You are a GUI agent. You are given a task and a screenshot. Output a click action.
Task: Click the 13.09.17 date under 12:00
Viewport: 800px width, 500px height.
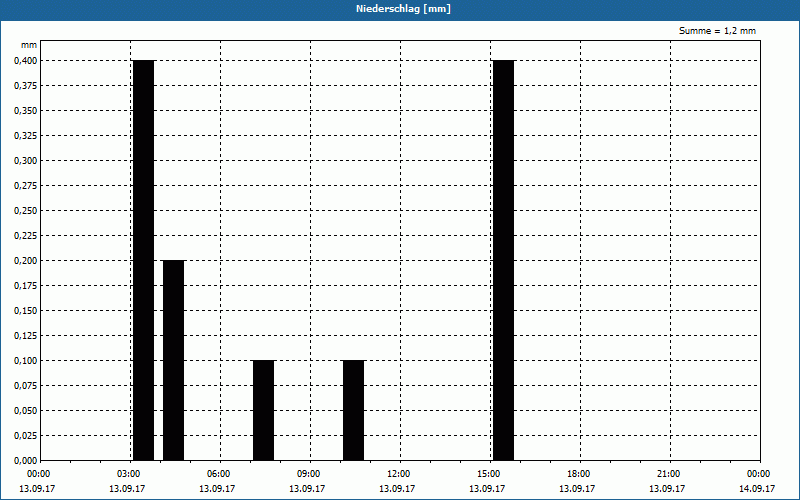[397, 489]
